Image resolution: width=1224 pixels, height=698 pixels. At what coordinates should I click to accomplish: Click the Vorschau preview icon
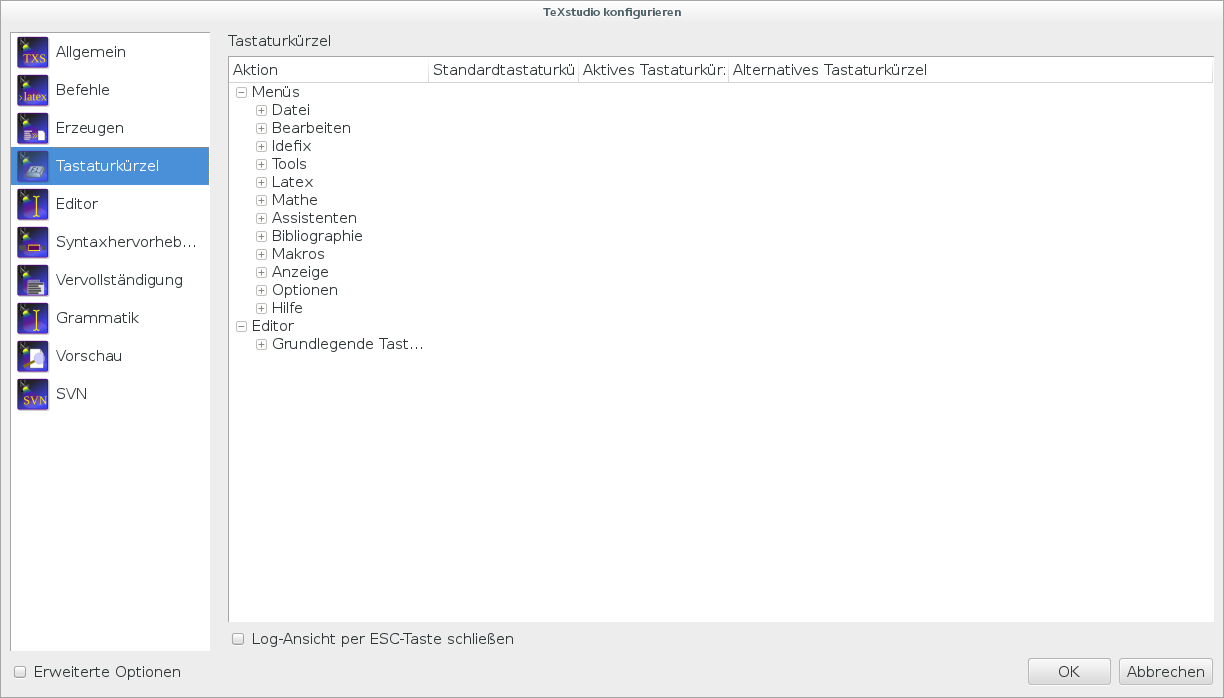pos(33,356)
